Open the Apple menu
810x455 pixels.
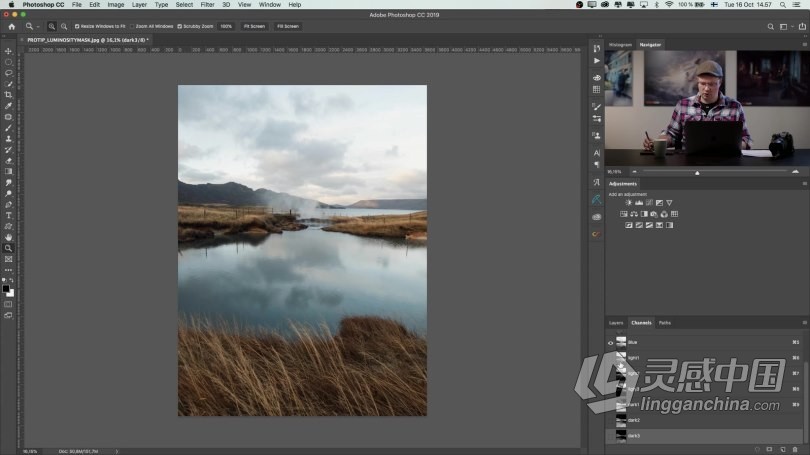click(x=11, y=5)
